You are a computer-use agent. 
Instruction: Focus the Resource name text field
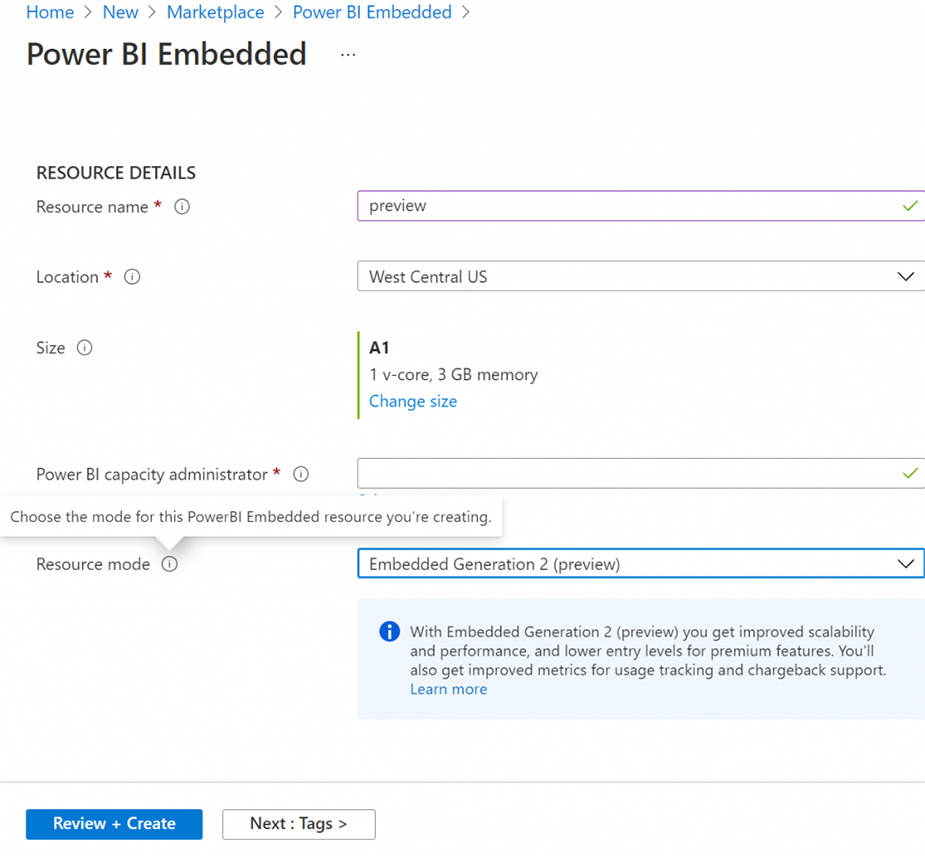pos(630,206)
